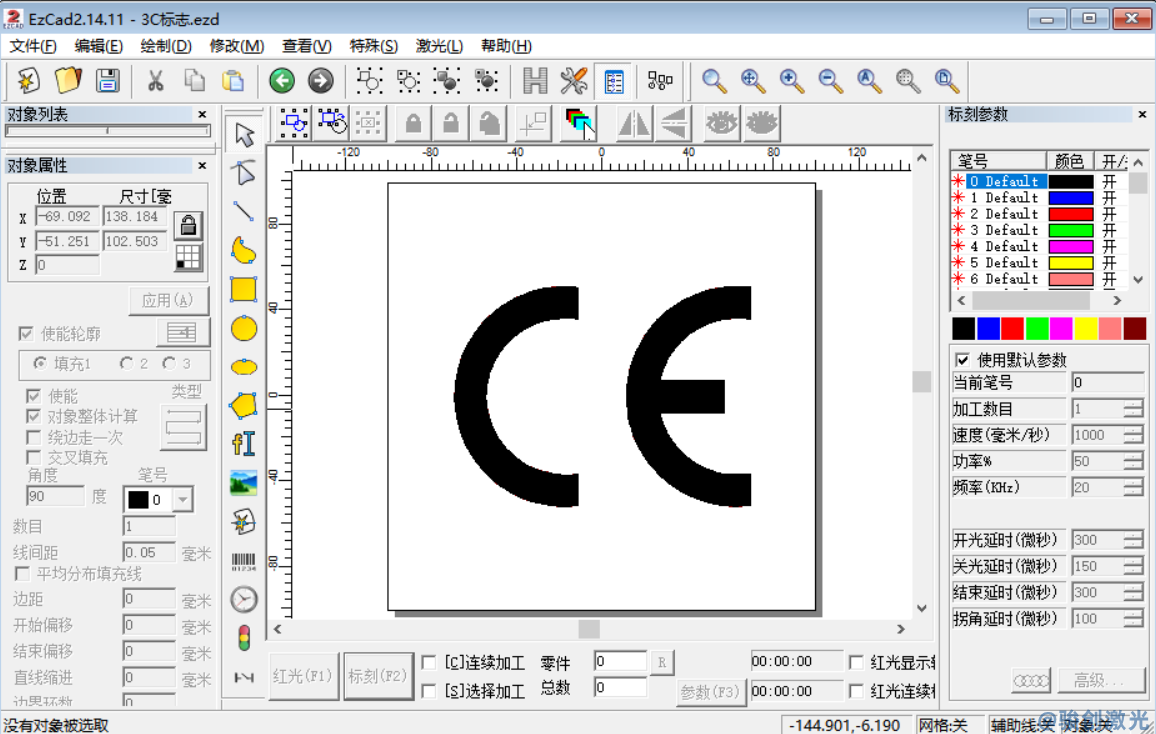Choose the line drawing tool
Viewport: 1156px width, 734px height.
[244, 212]
